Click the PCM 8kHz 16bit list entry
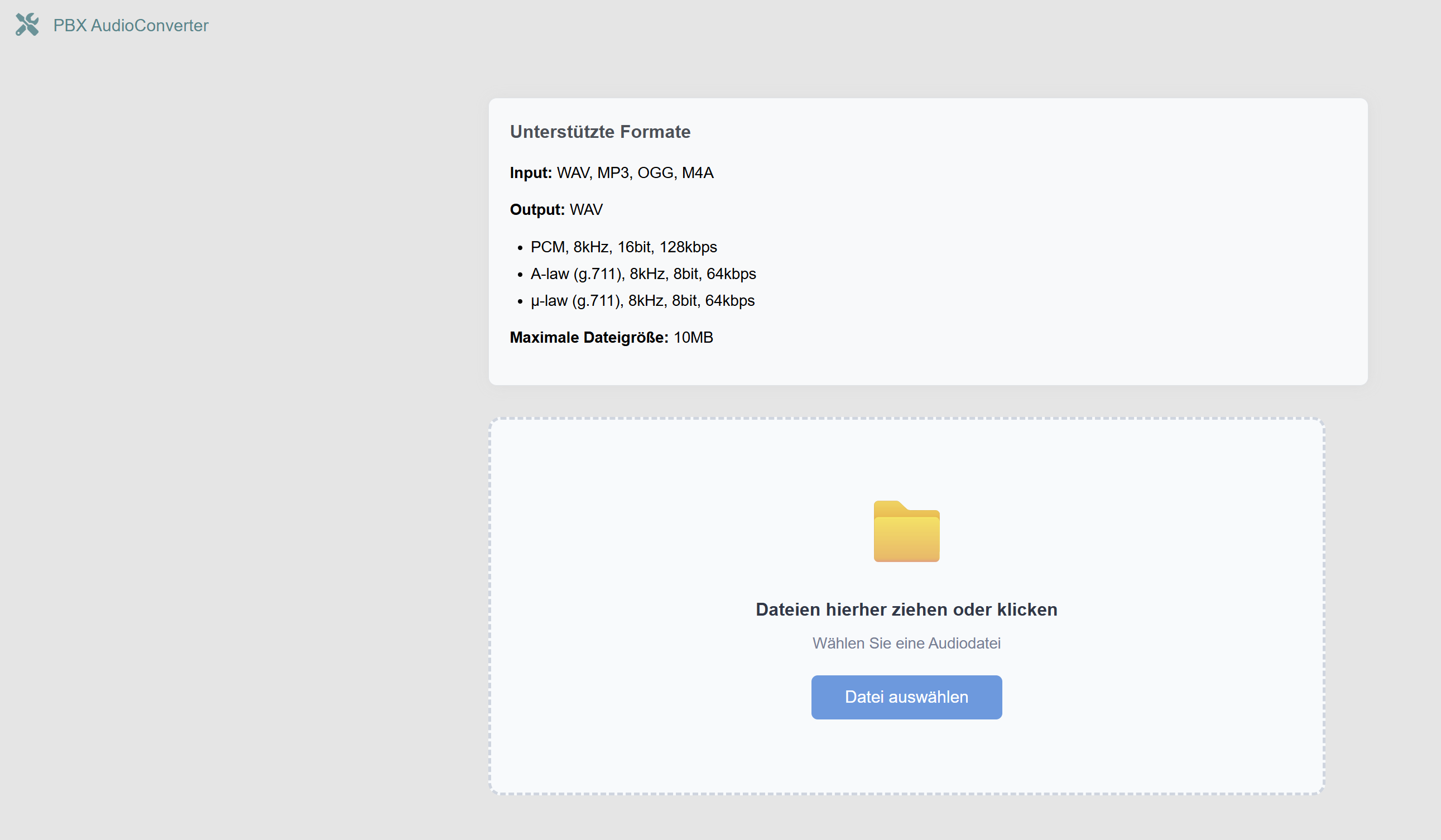 [x=623, y=247]
